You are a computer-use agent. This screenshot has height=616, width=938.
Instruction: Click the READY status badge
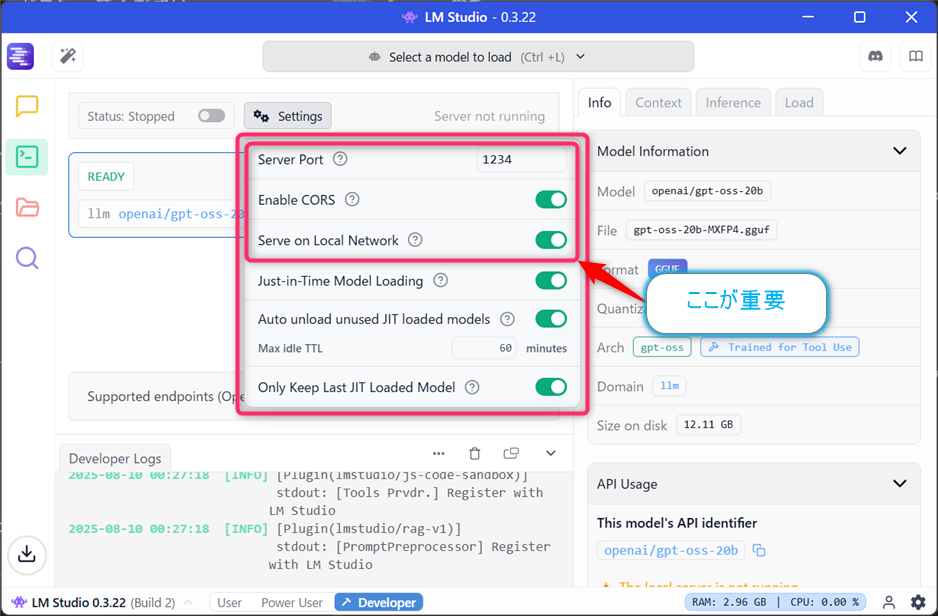(x=106, y=176)
